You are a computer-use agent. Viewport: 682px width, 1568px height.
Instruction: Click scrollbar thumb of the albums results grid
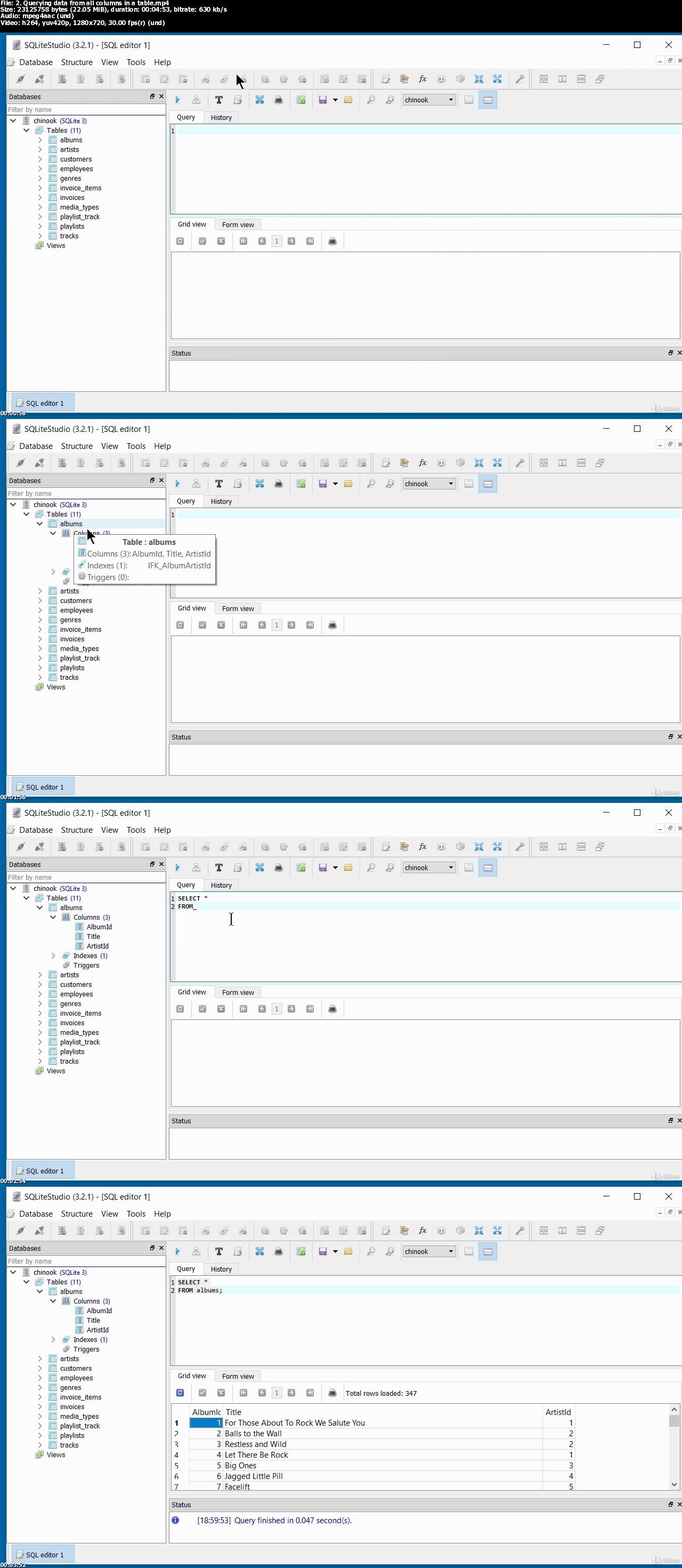[x=673, y=1421]
